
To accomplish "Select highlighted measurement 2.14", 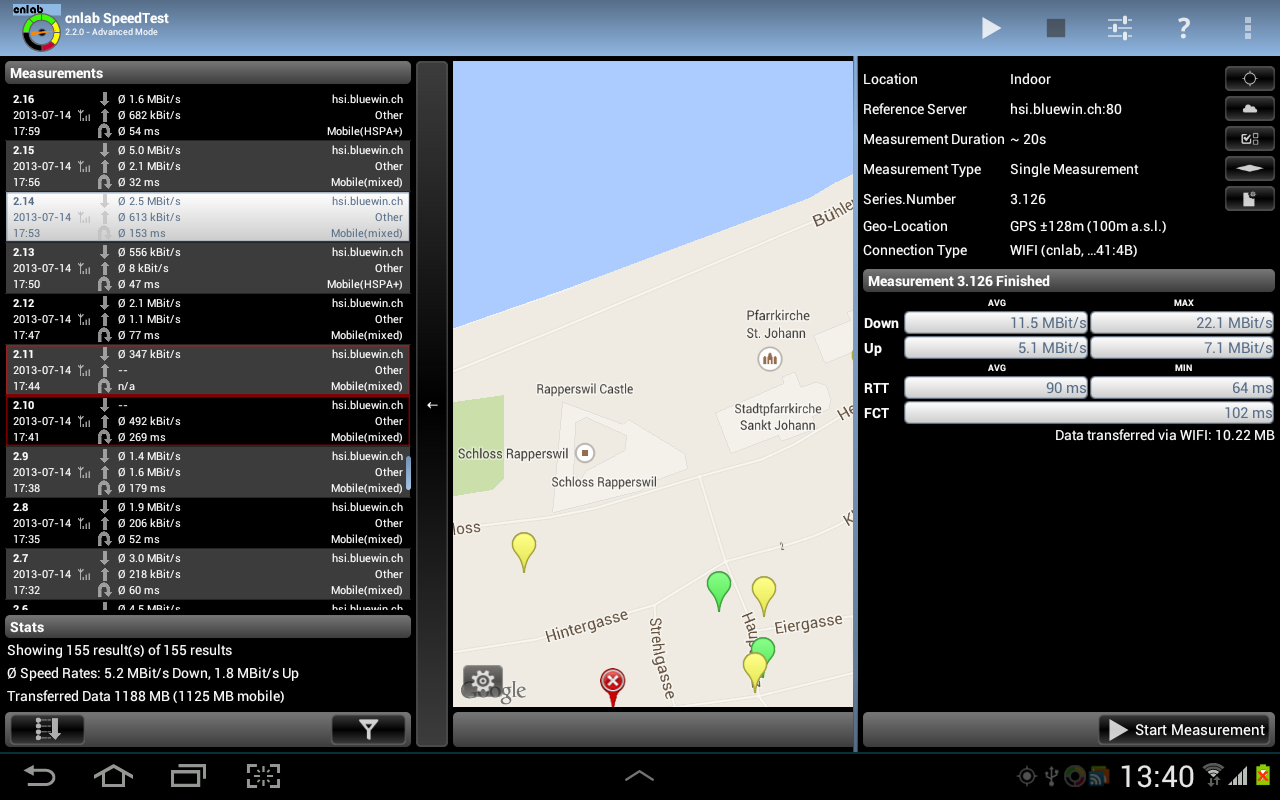I will click(208, 217).
